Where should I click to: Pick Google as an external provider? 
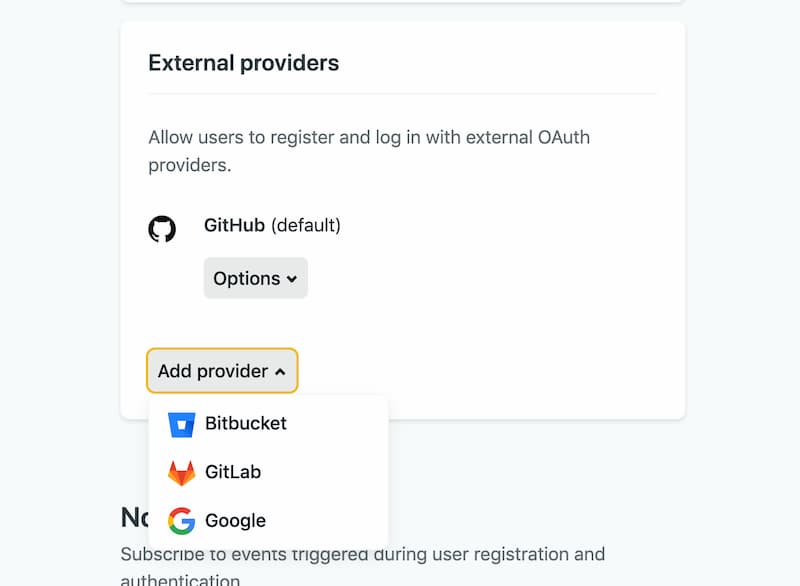point(235,521)
